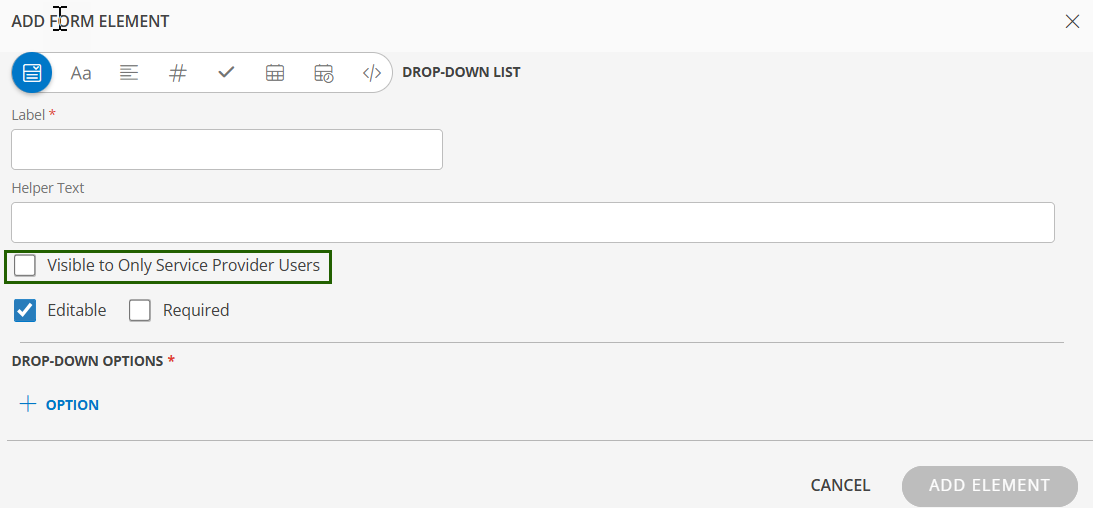The image size is (1093, 508).
Task: Click the Cancel button
Action: [840, 486]
